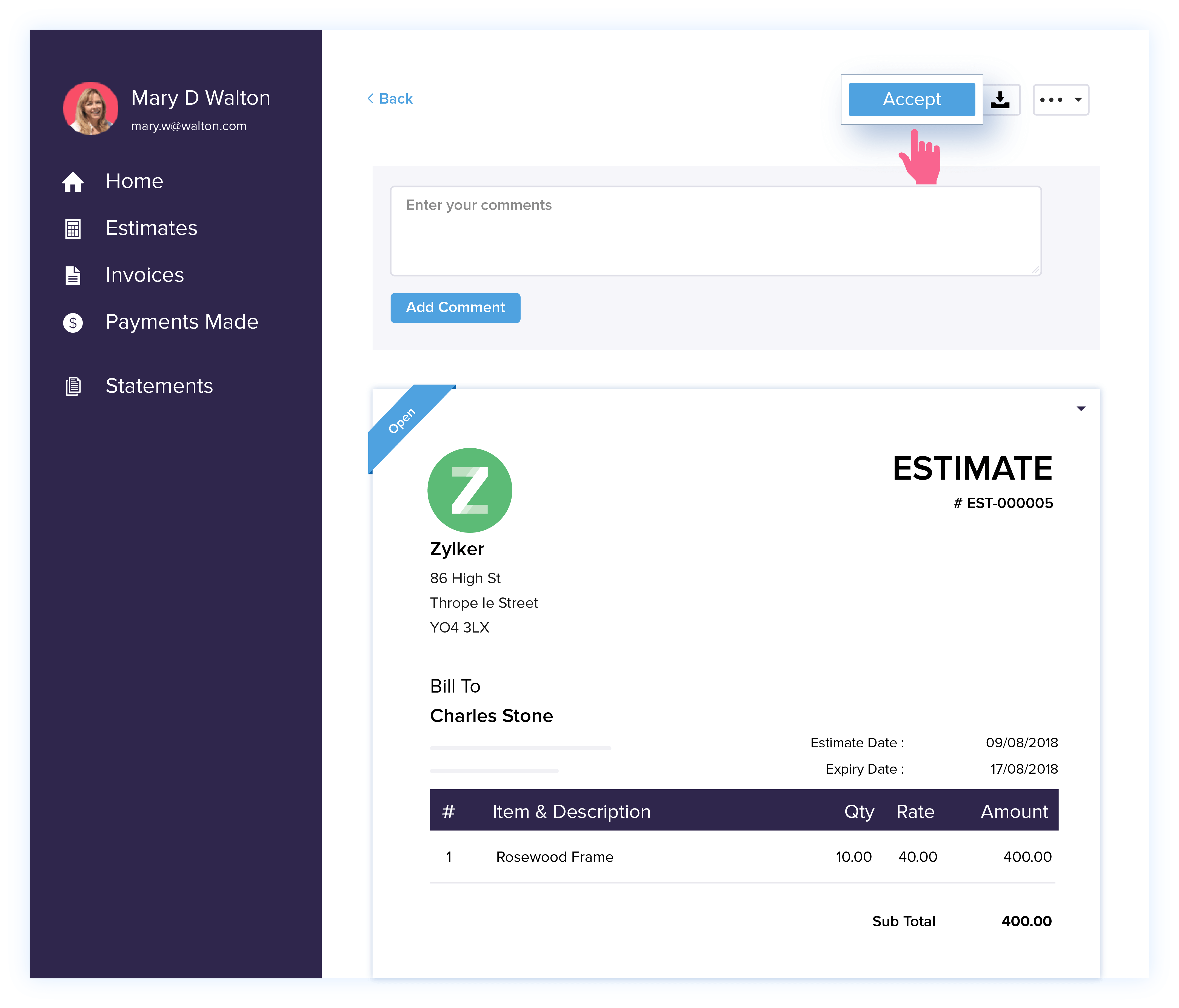Click the Back chevron arrow

point(370,99)
